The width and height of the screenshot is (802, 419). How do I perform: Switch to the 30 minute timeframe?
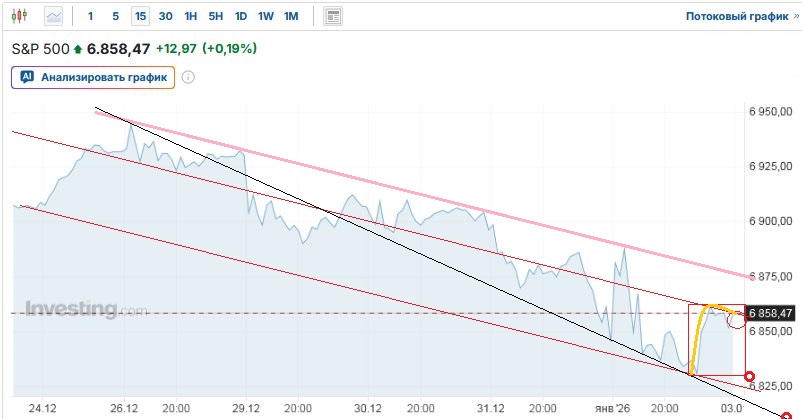[165, 16]
